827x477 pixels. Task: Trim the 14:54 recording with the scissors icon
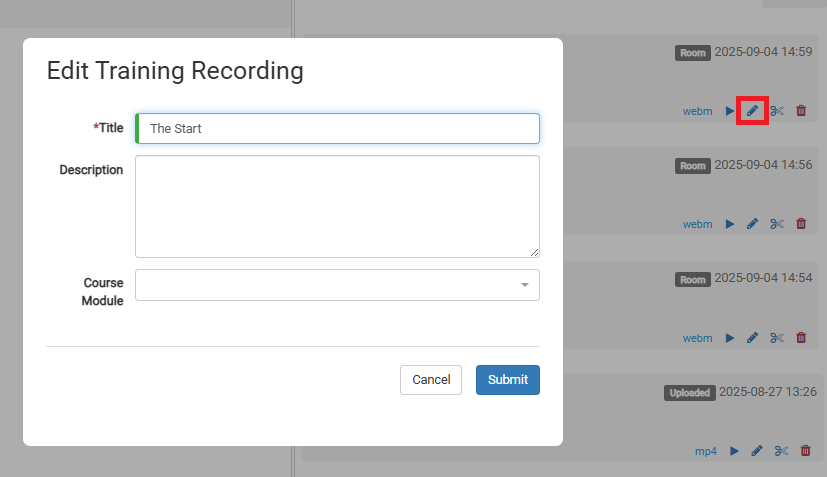(x=777, y=338)
